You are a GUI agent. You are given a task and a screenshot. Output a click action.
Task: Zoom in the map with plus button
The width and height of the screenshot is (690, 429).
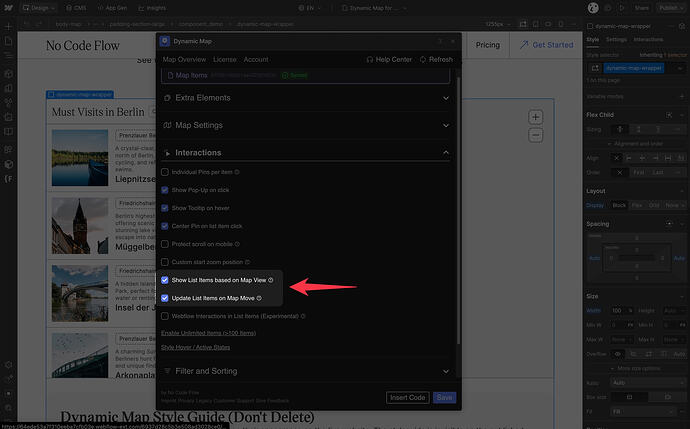tap(536, 117)
